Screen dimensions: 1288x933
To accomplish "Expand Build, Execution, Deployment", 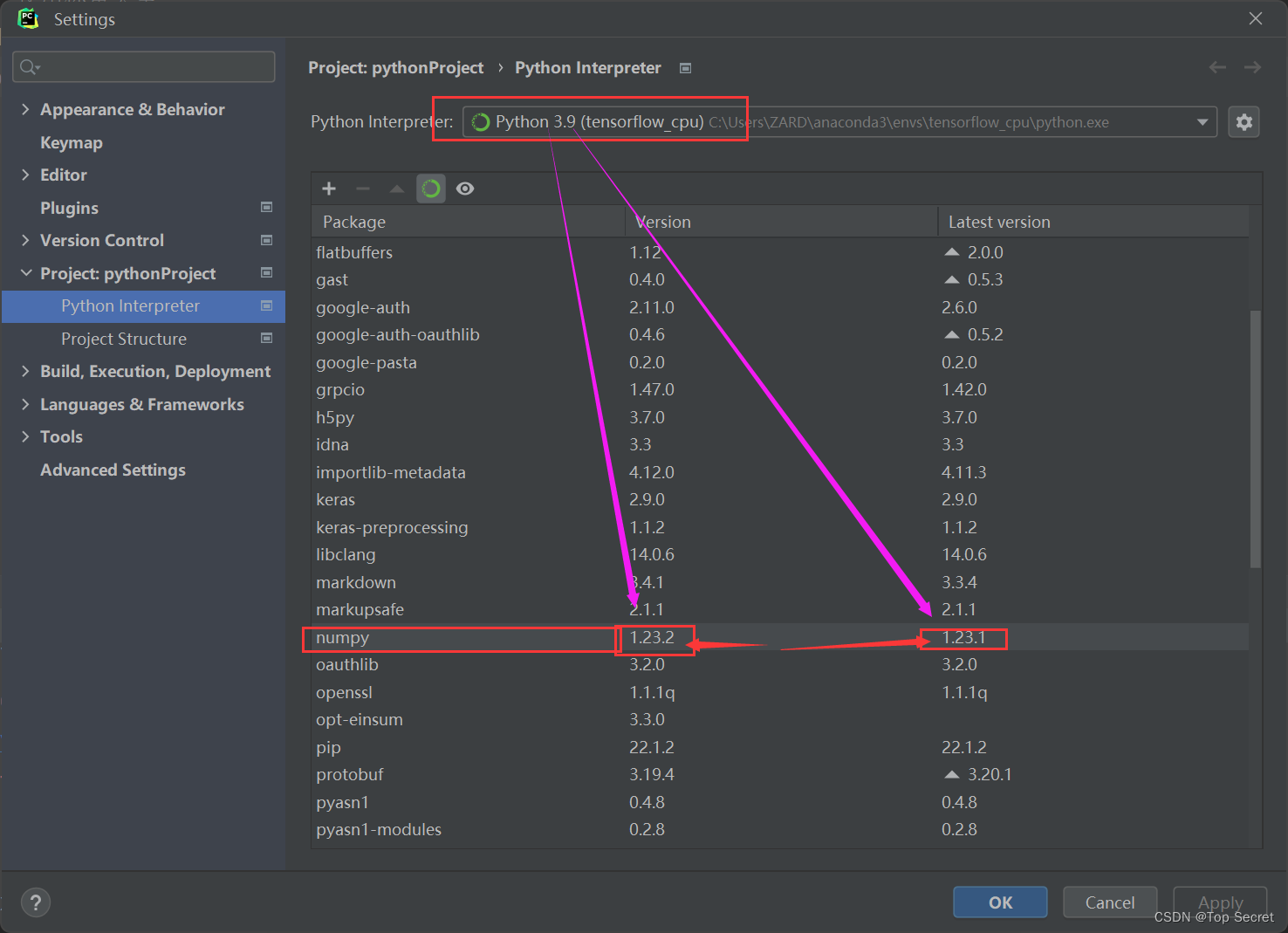I will click(25, 371).
